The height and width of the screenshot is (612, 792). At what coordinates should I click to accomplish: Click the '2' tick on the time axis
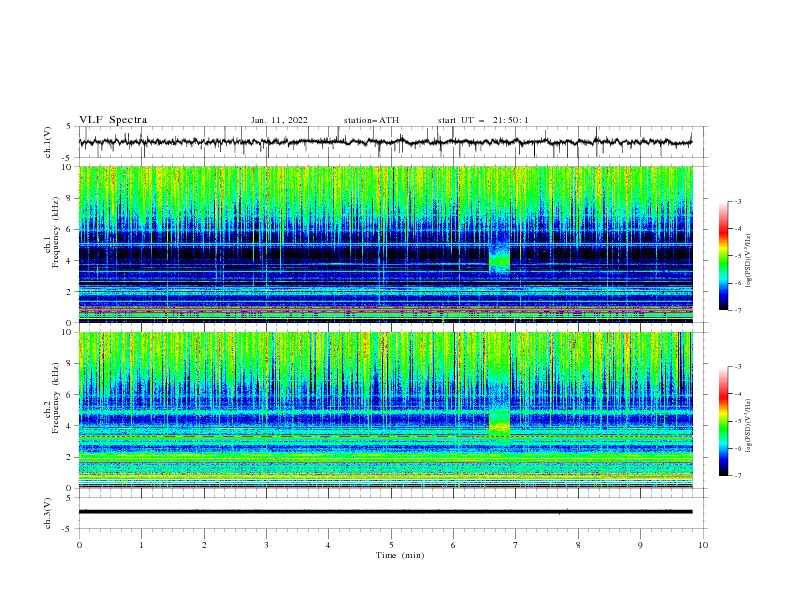pyautogui.click(x=204, y=545)
